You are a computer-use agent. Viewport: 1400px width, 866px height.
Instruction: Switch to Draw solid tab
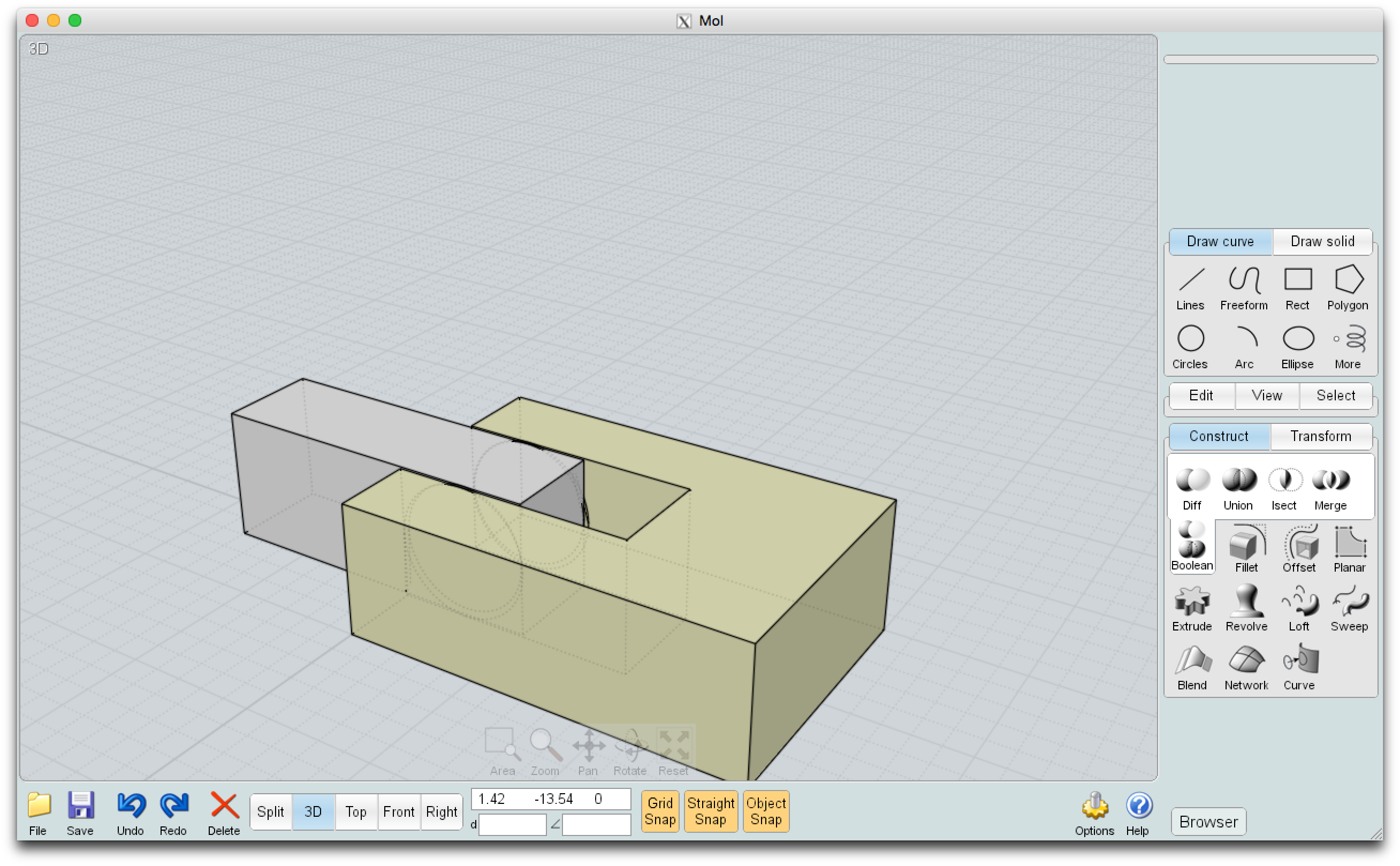pos(1322,241)
